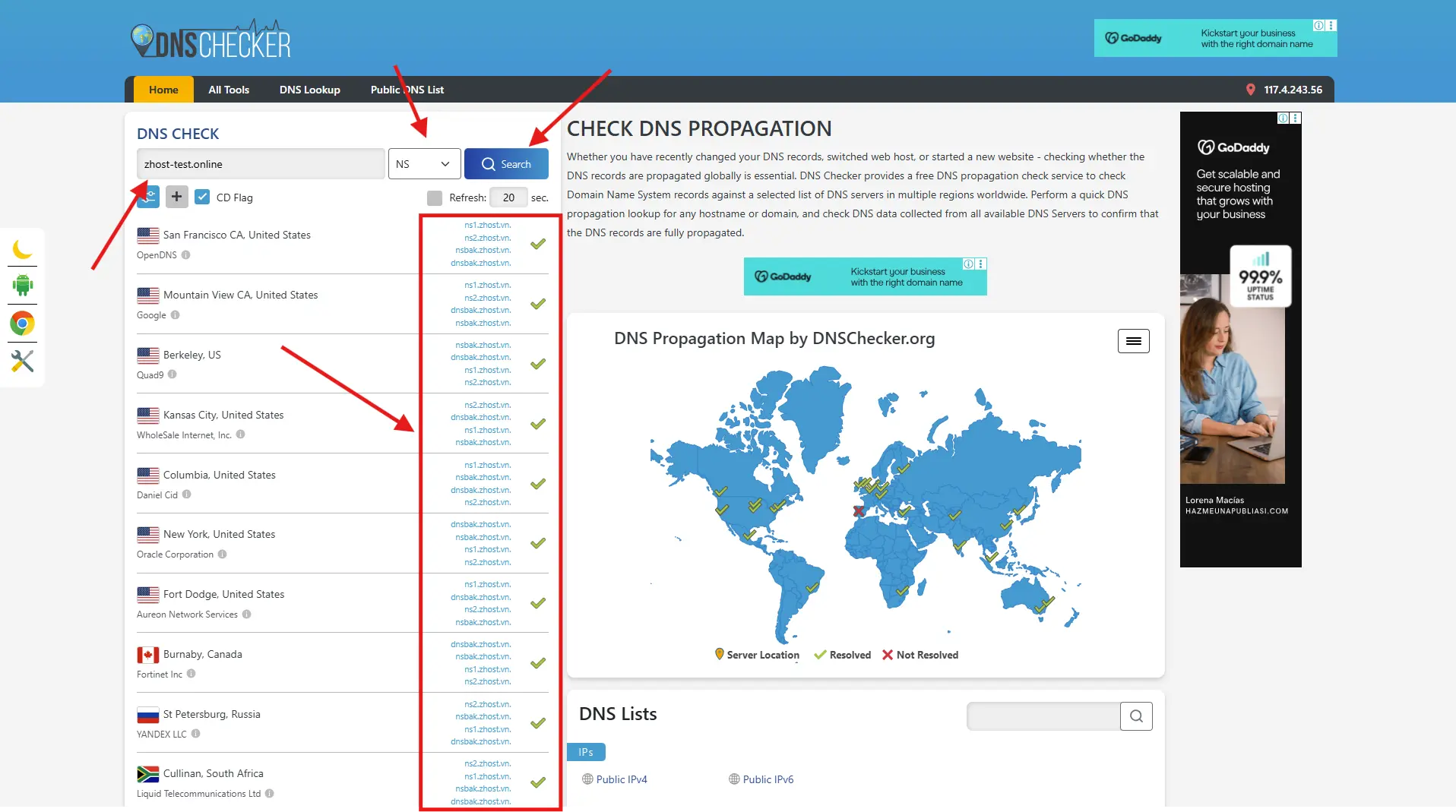Click the 'Fort Dodge, United States' server name
This screenshot has width=1456, height=812.
point(224,594)
